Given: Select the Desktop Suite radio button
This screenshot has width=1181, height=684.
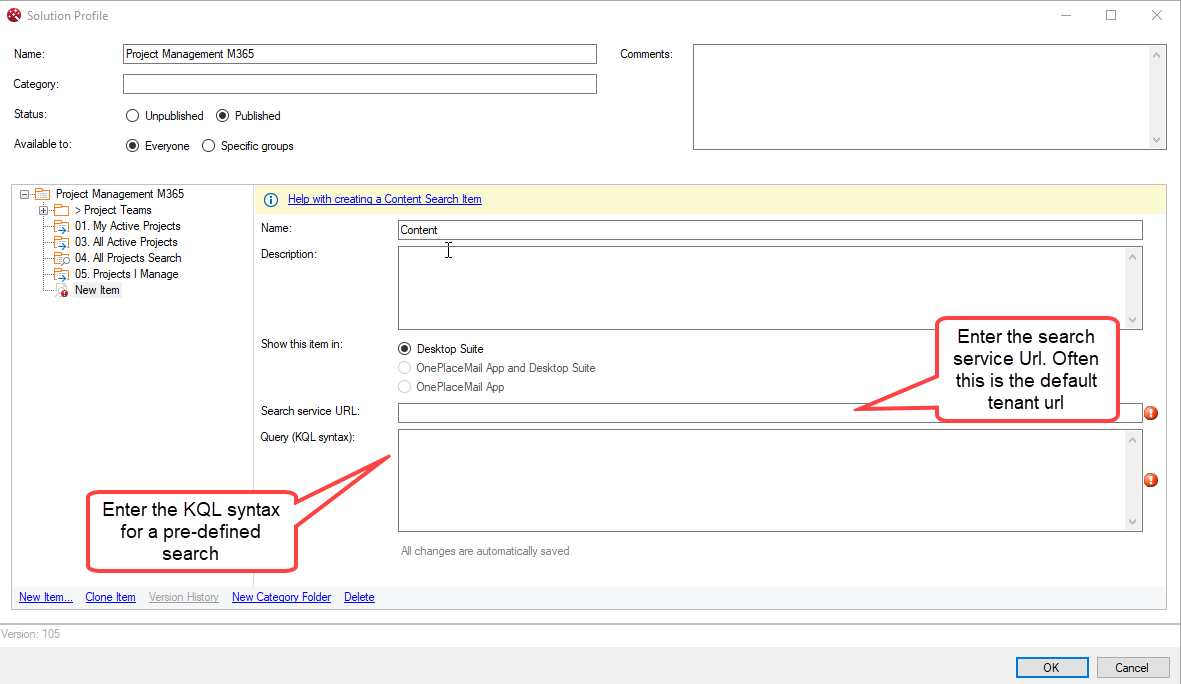Looking at the screenshot, I should 404,349.
